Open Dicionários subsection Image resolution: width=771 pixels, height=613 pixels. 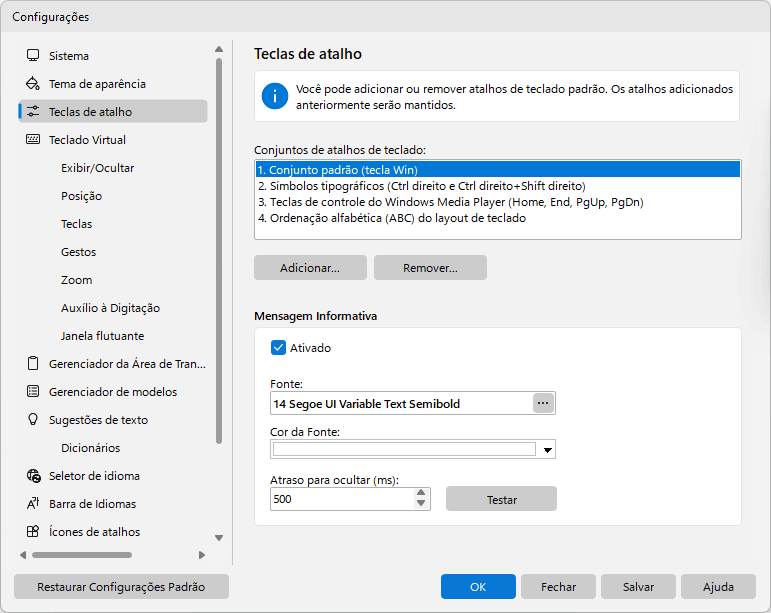tap(90, 448)
